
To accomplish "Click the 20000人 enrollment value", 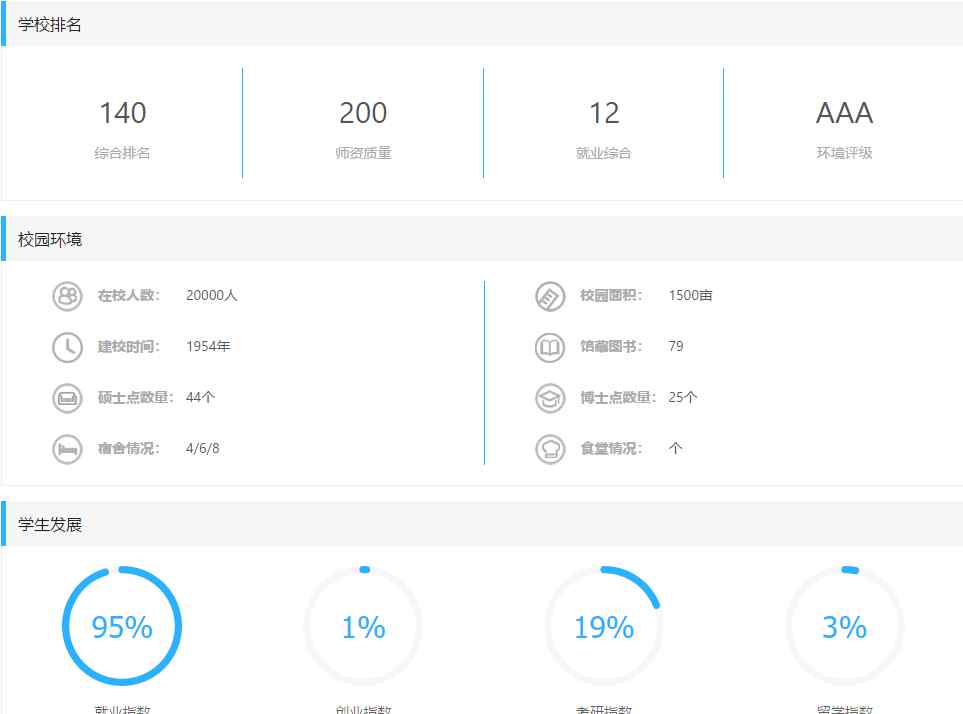I will (212, 296).
